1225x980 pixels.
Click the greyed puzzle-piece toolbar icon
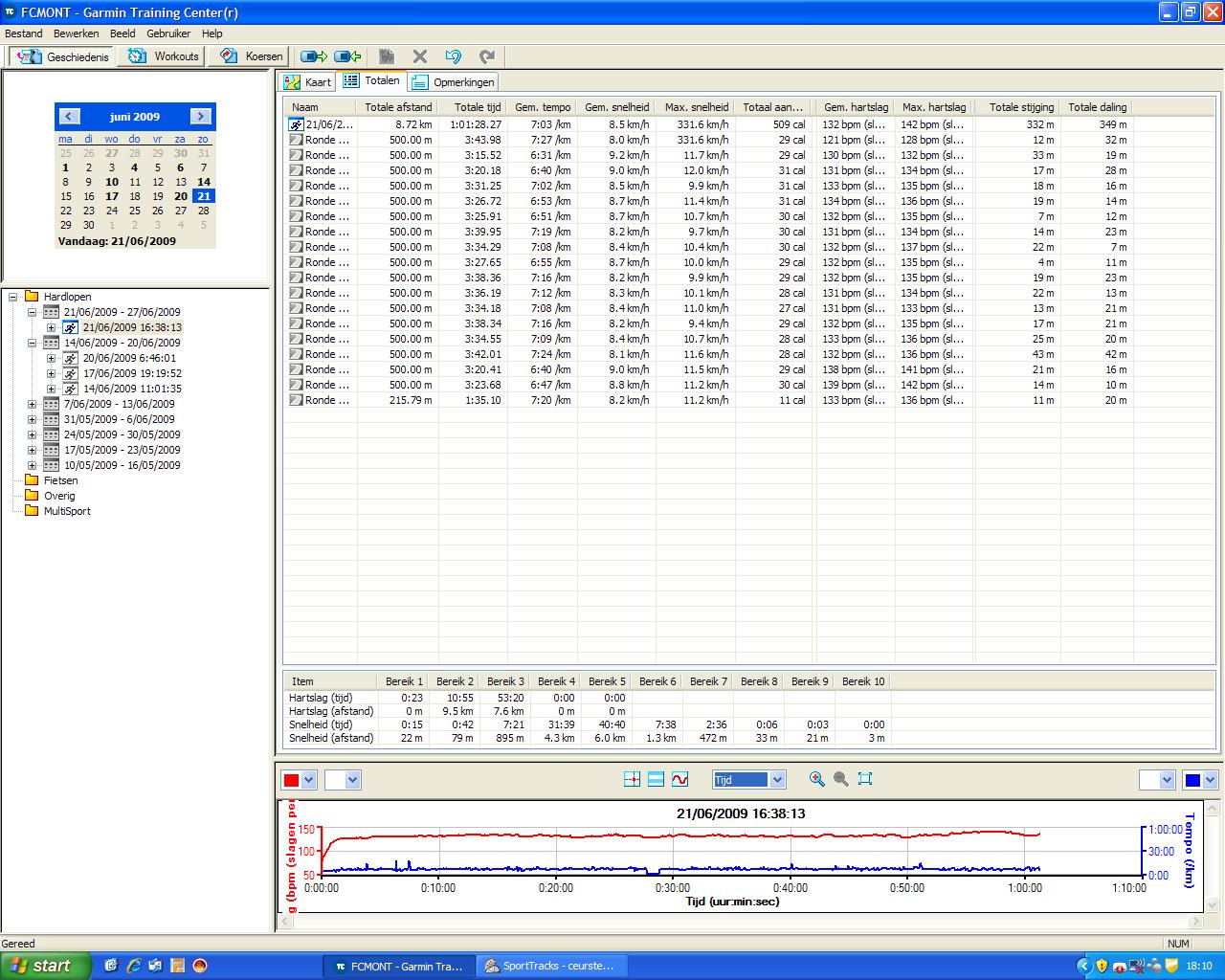pos(387,56)
